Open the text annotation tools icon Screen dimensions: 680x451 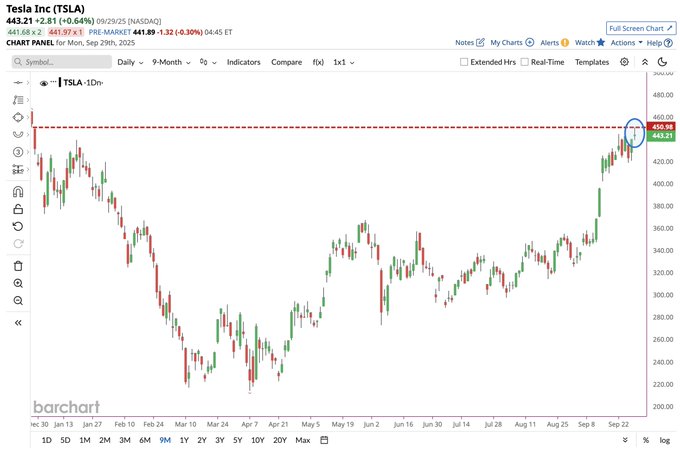[18, 100]
